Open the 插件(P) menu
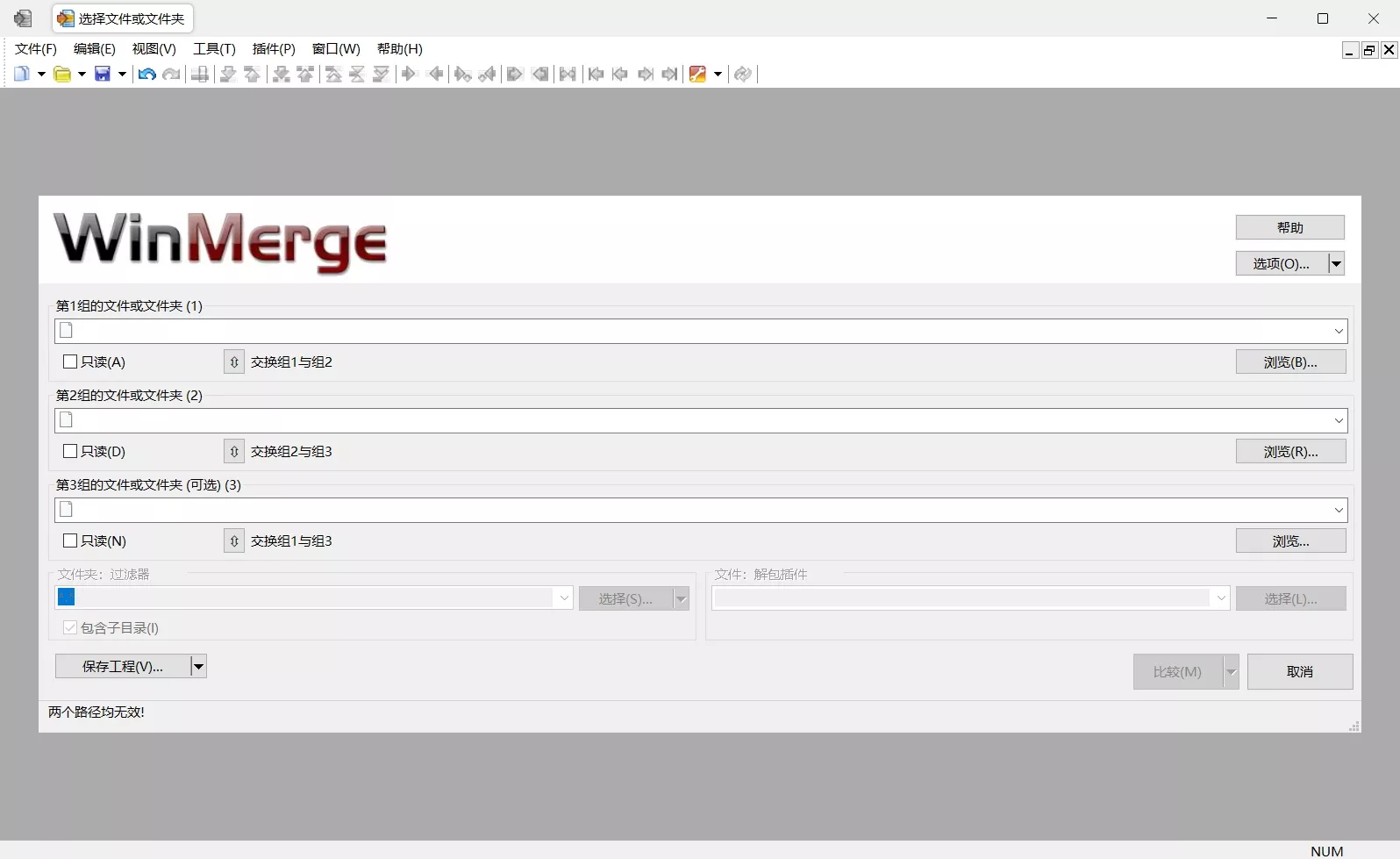 (274, 48)
